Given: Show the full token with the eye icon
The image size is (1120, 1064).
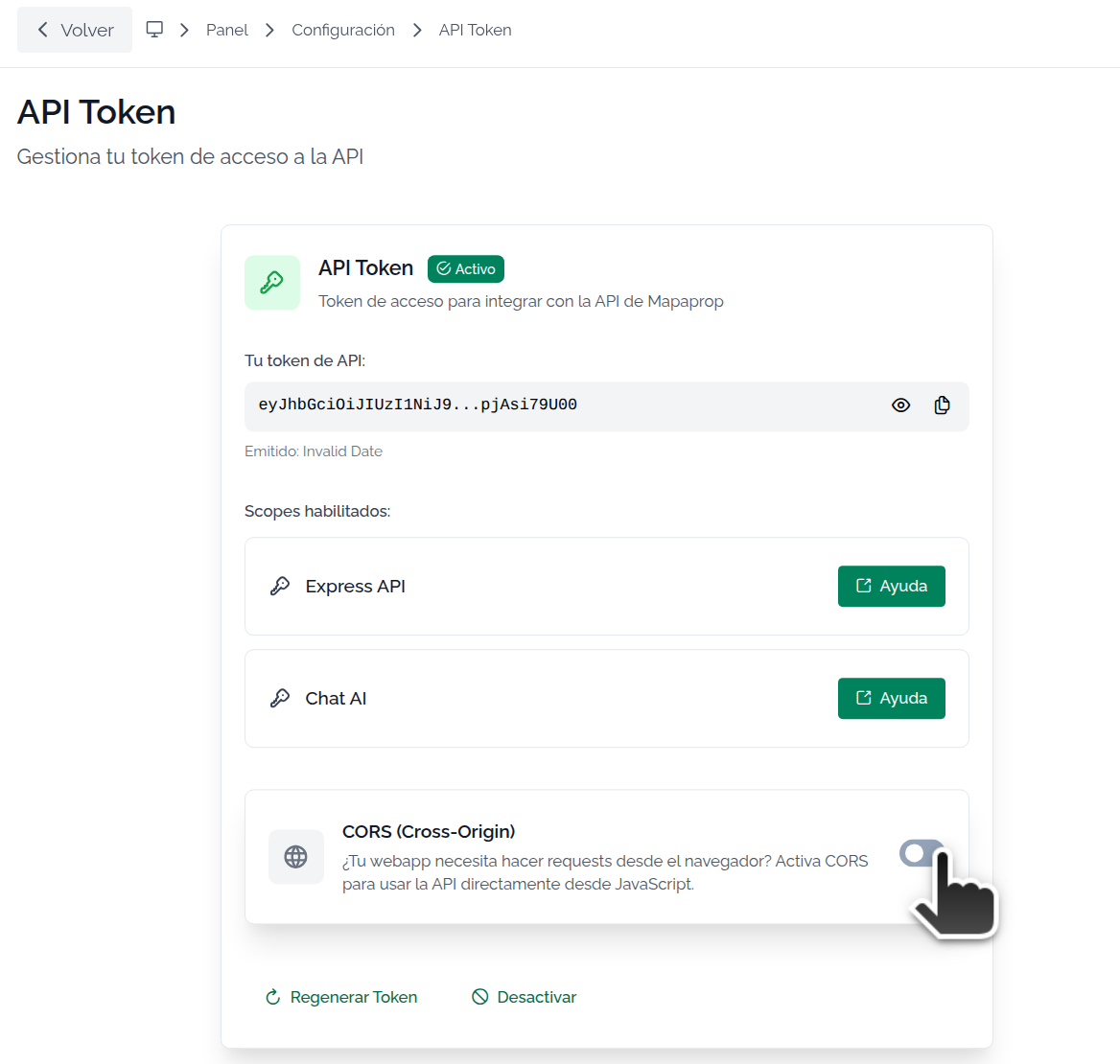Looking at the screenshot, I should [x=900, y=405].
